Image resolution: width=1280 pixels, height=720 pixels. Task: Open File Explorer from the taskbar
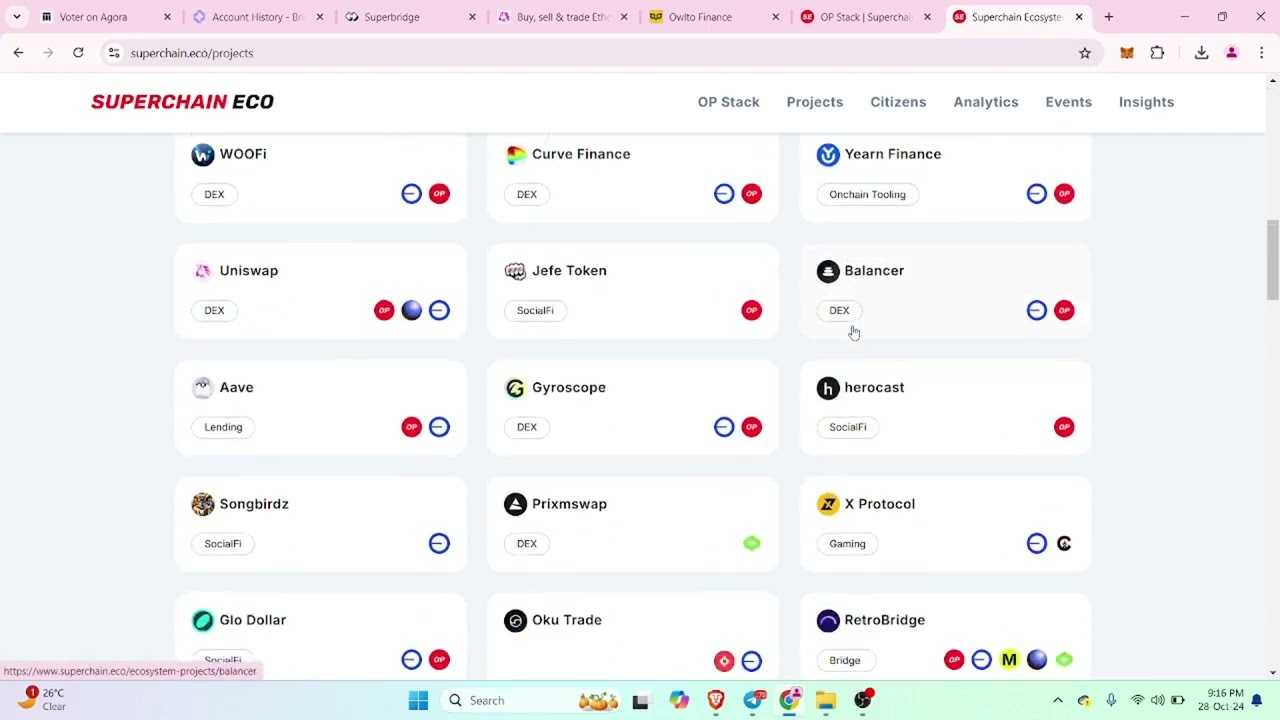(x=826, y=700)
